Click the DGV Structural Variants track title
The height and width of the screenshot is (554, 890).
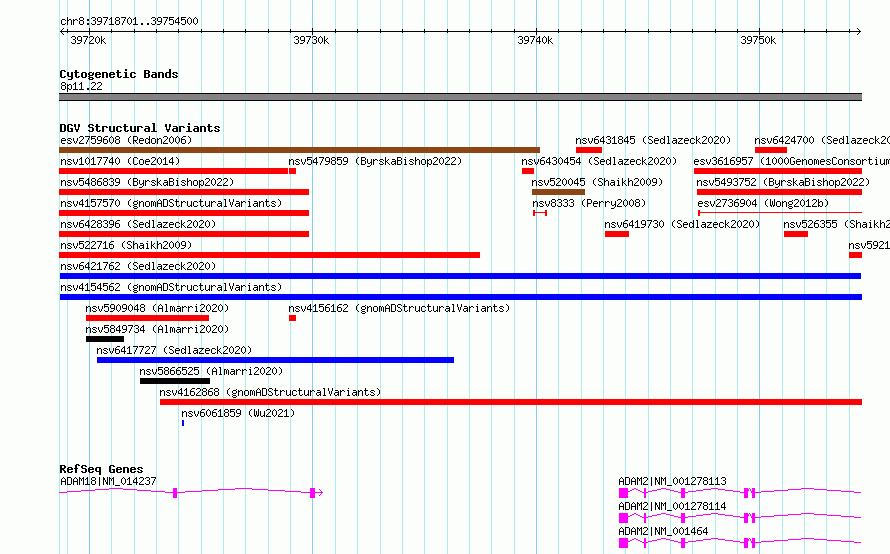coord(140,128)
